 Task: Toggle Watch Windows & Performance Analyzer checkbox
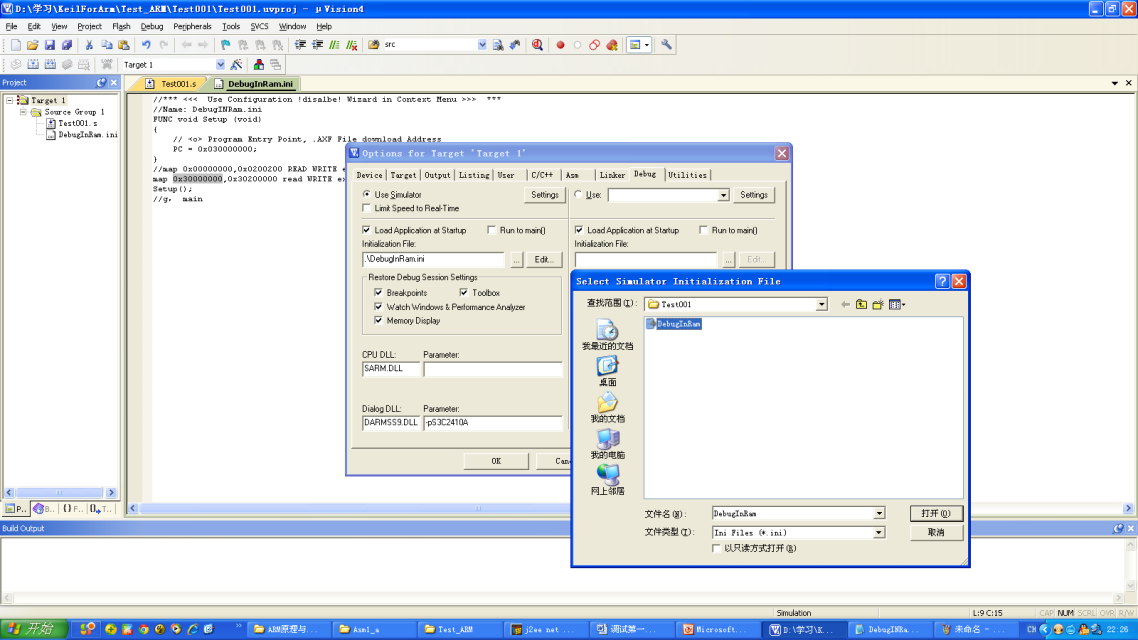[378, 307]
